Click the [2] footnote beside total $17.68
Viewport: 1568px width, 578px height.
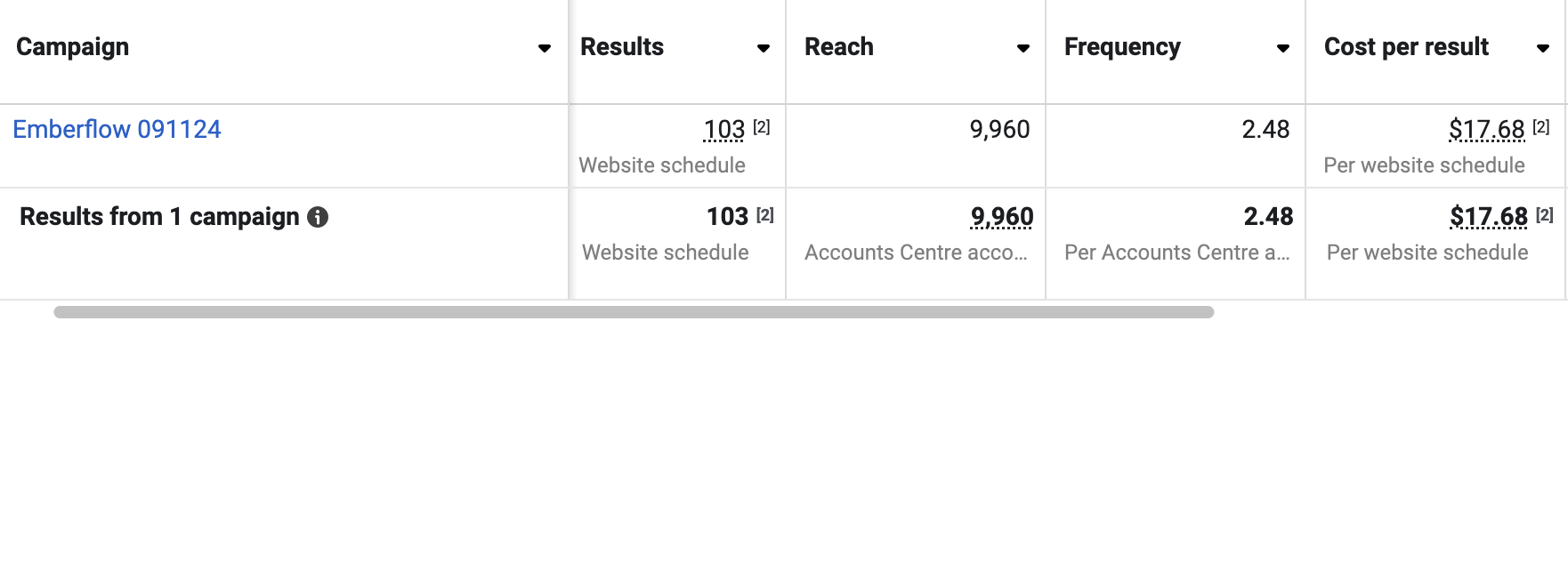pos(1545,214)
